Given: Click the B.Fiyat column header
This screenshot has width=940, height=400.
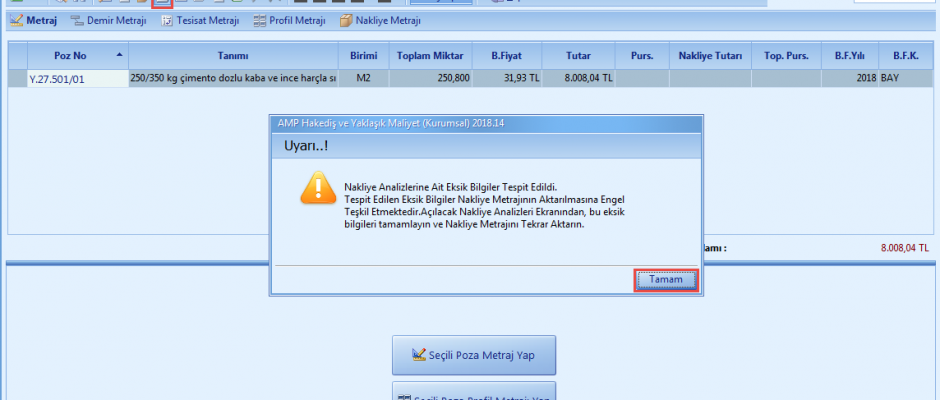Looking at the screenshot, I should (505, 56).
